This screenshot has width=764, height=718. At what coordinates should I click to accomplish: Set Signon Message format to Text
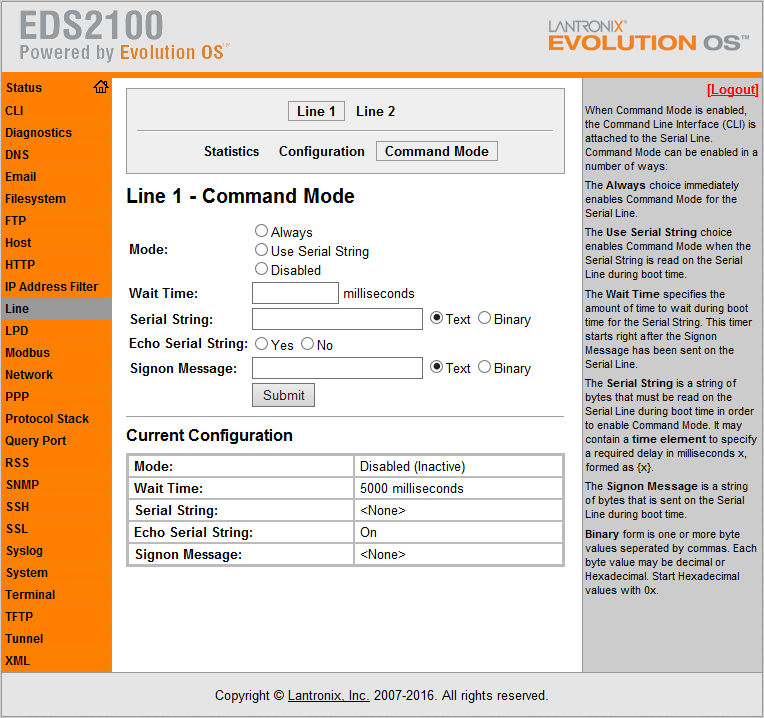pos(437,367)
